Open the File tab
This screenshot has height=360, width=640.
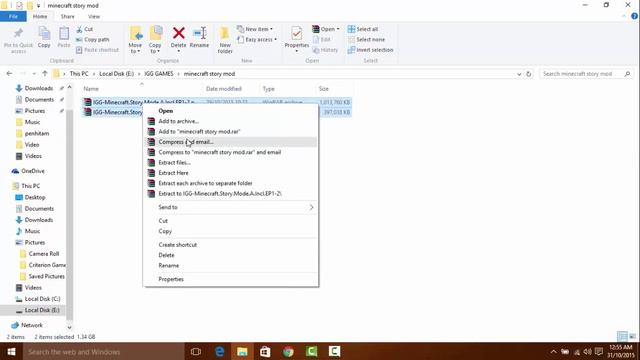(13, 16)
